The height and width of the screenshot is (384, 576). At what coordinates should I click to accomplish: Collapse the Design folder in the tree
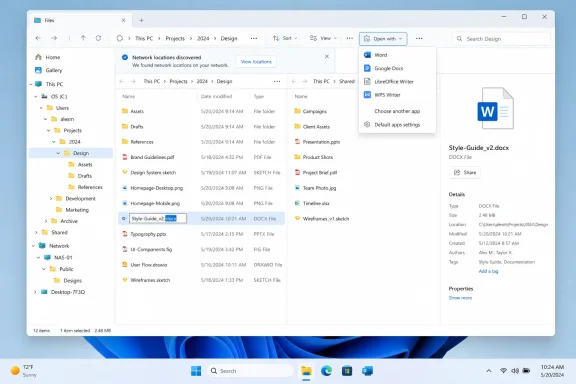58,153
